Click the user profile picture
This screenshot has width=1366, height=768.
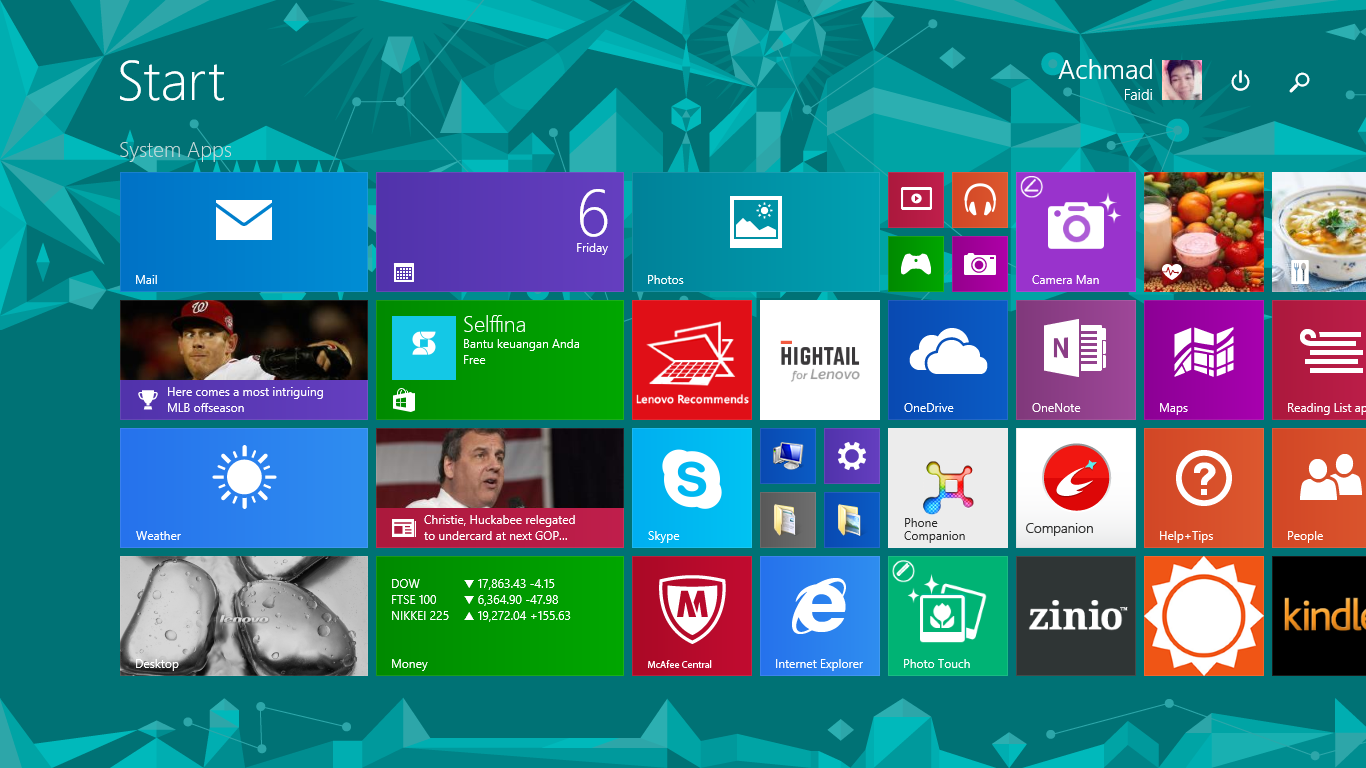1182,80
